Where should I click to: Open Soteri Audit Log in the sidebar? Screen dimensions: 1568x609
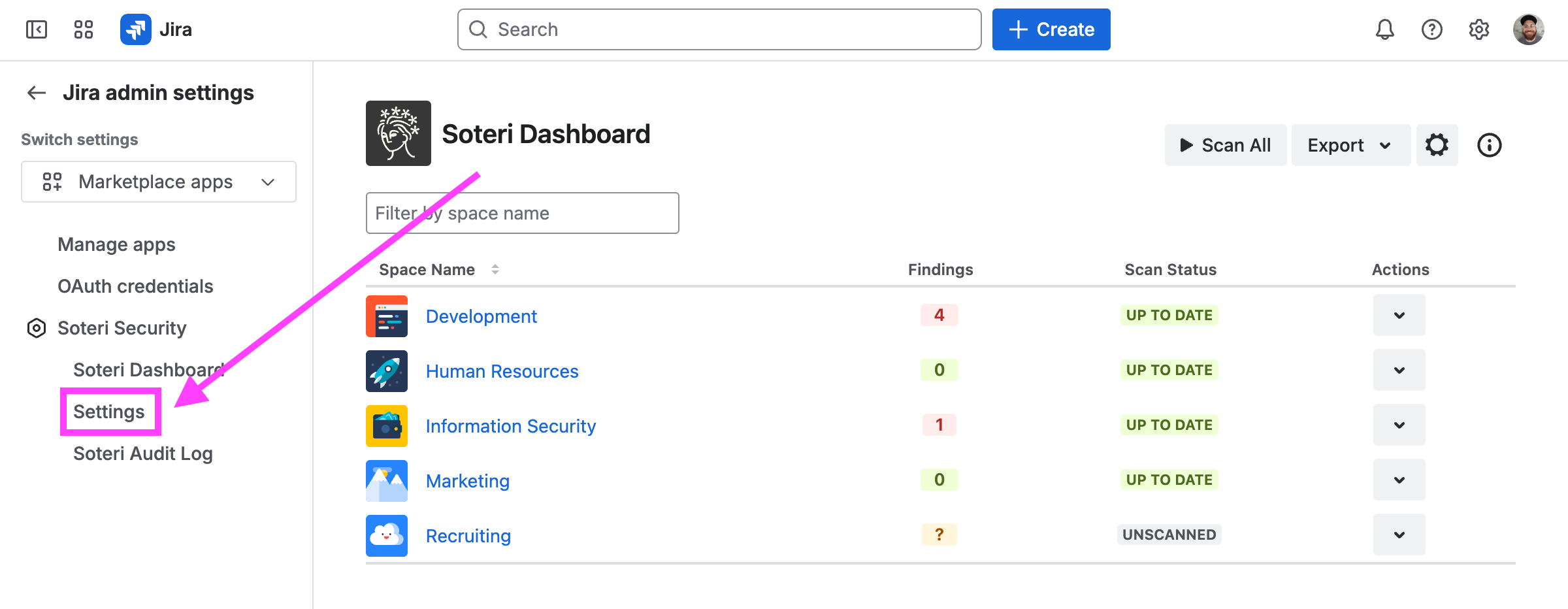pos(143,453)
